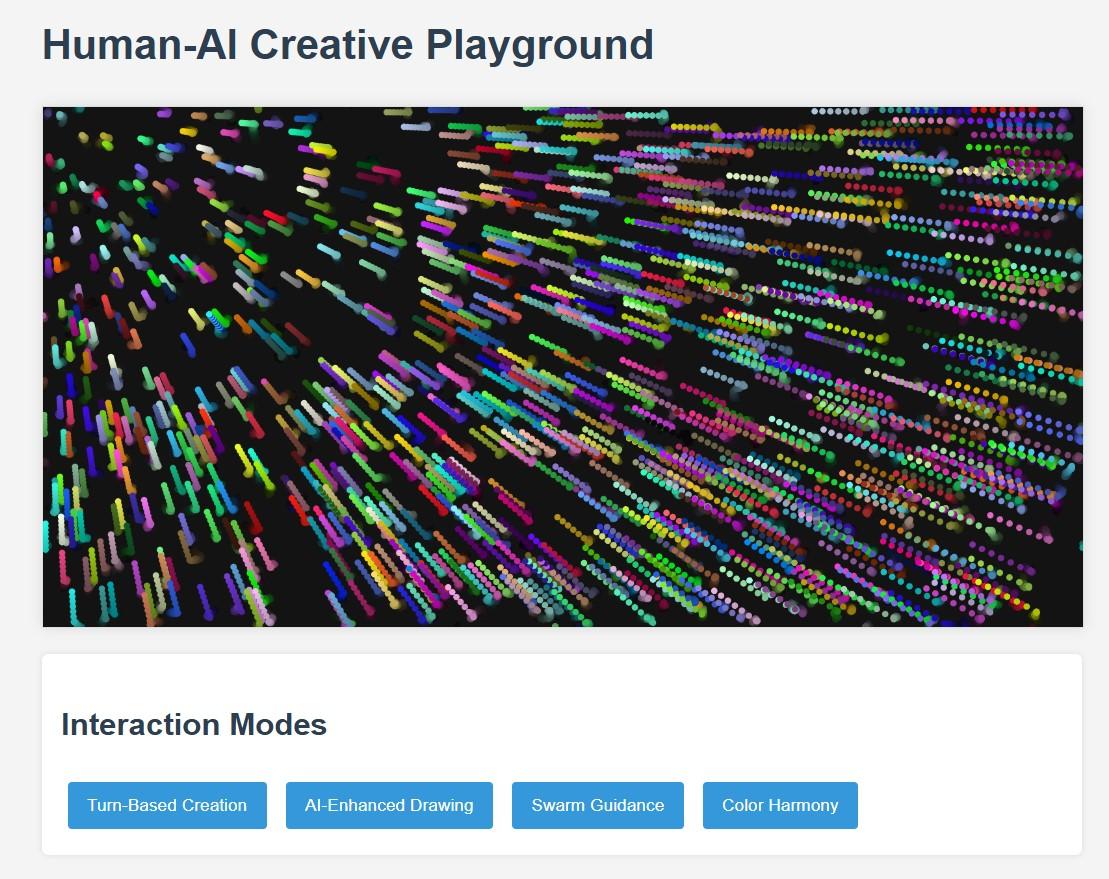Switch to the AI-Enhanced Drawing tab
This screenshot has height=879, width=1109.
click(x=389, y=805)
